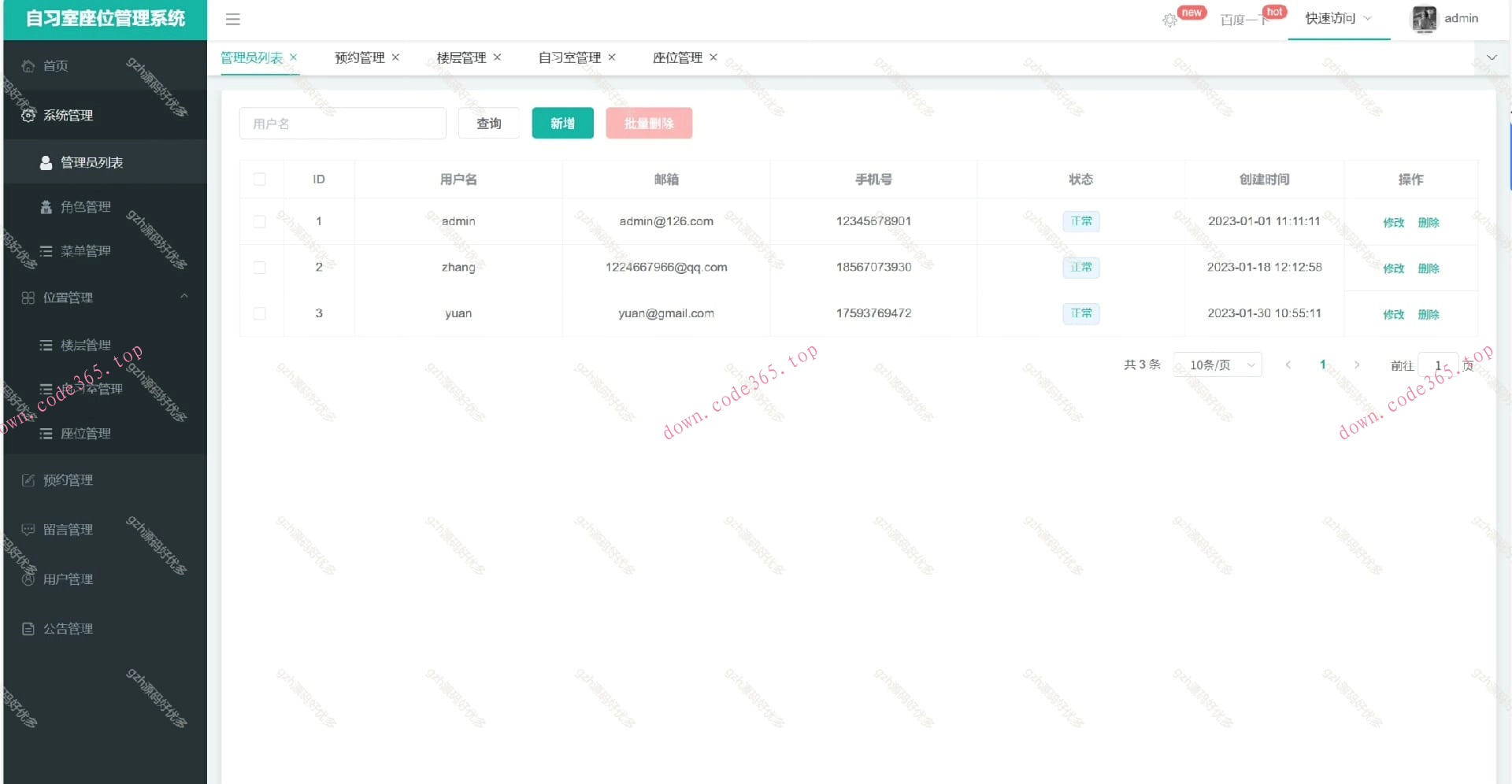
Task: Open the 快速访问 dropdown
Action: click(1339, 19)
